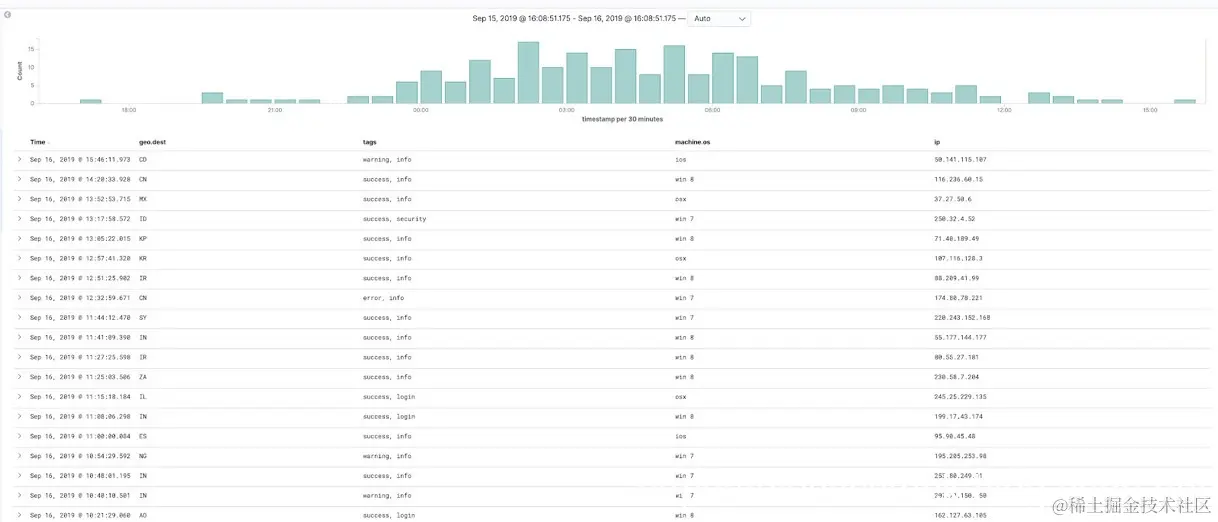Click the geo.dest column header
This screenshot has height=522, width=1218.
[x=152, y=142]
